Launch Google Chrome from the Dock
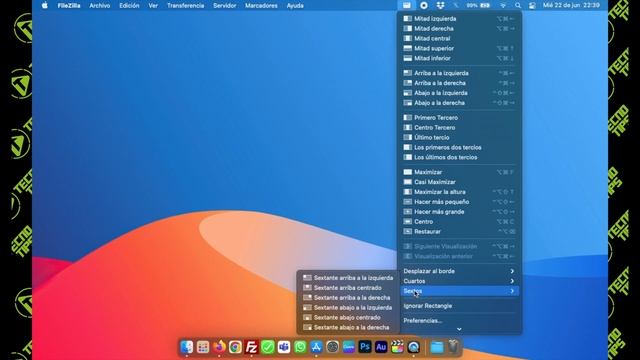 [x=235, y=347]
